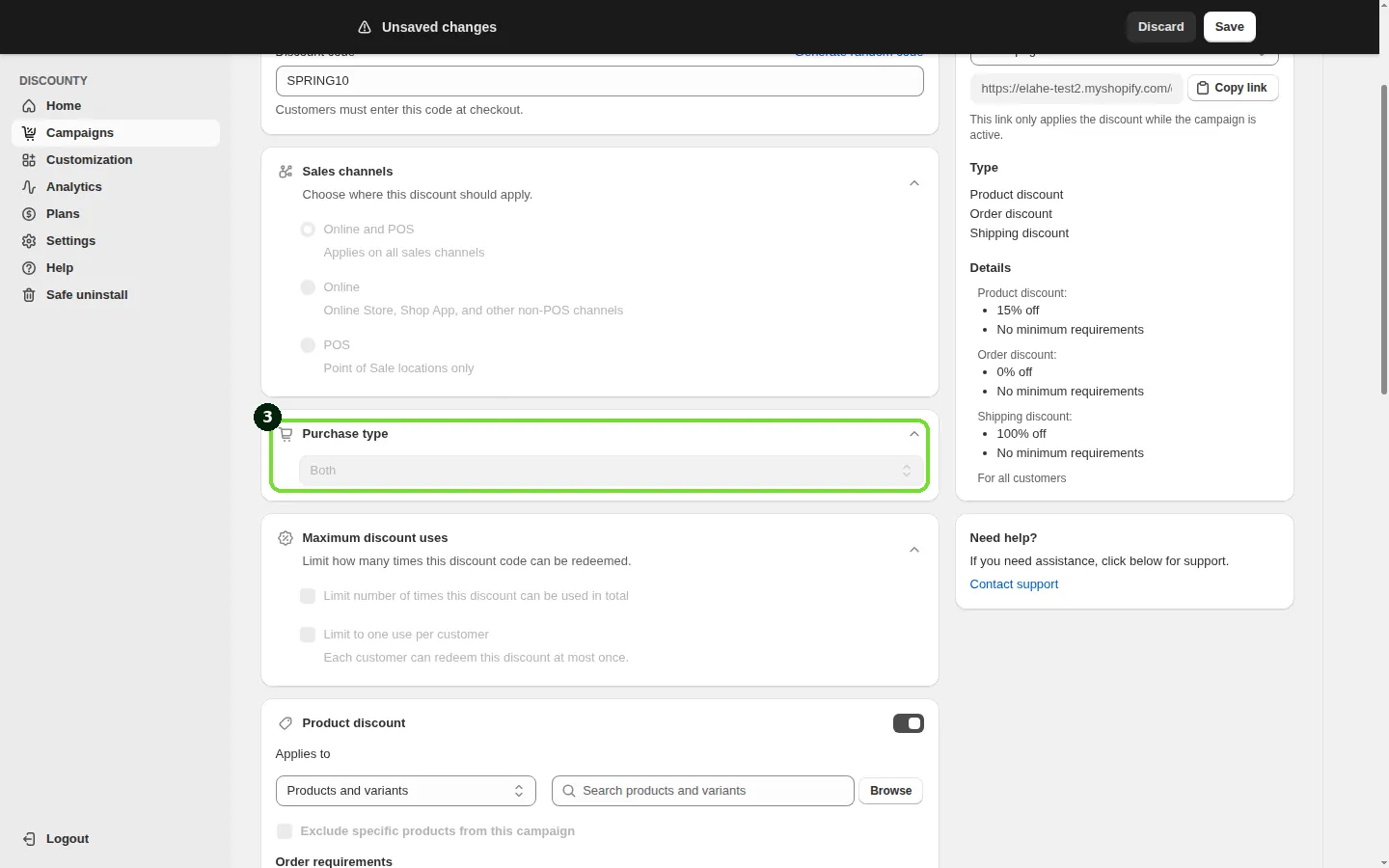The height and width of the screenshot is (868, 1389).
Task: Click the Customization icon in sidebar
Action: (x=29, y=160)
